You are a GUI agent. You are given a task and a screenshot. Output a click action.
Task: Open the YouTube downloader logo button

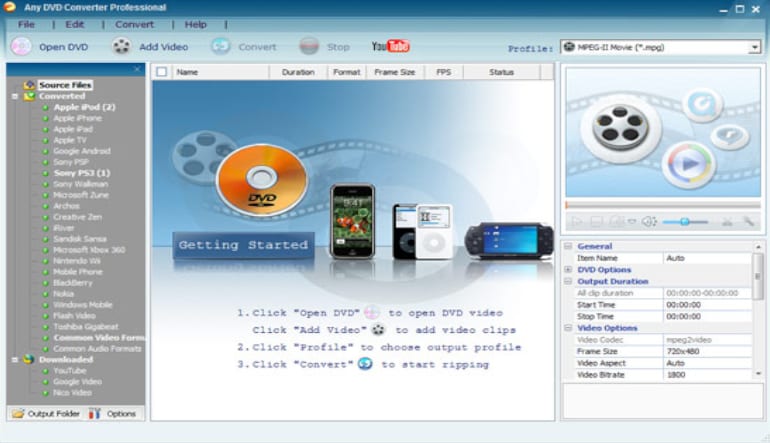click(391, 46)
